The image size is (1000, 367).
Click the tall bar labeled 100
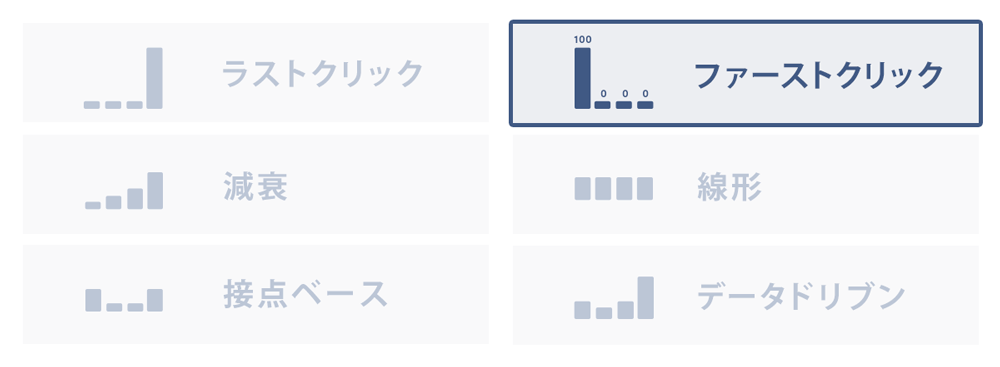point(582,78)
